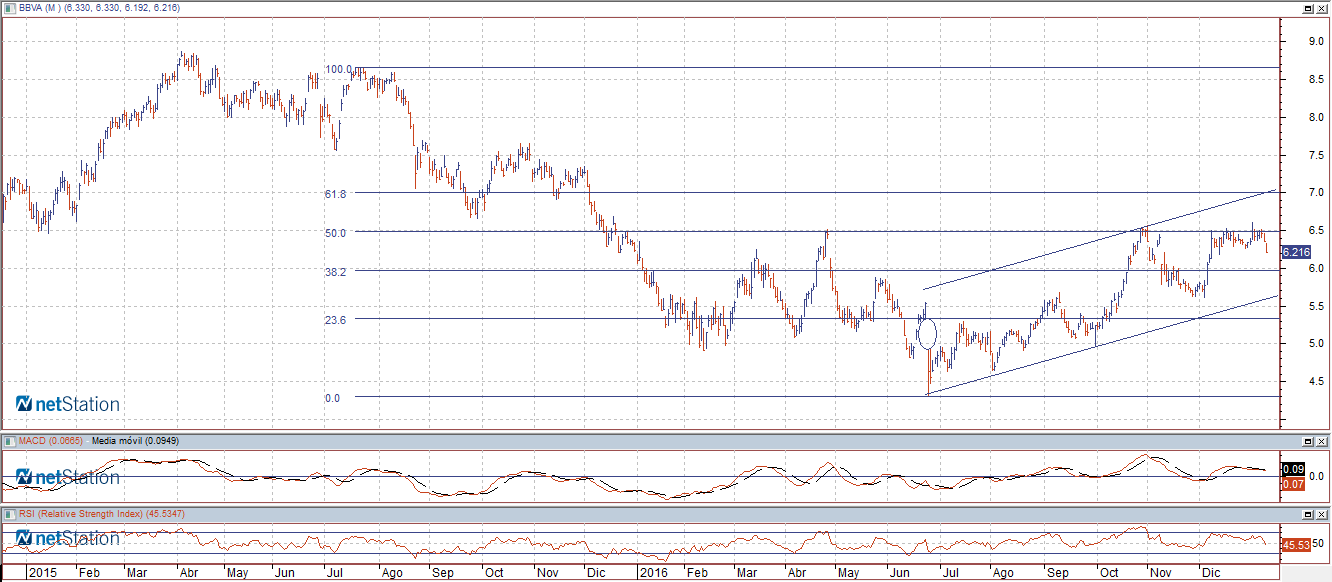
Task: Select the 50.0 Fibonacci level label
Action: click(x=334, y=233)
